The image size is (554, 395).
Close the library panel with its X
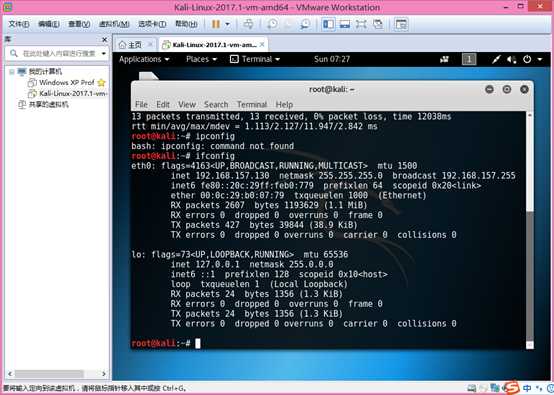tap(104, 40)
